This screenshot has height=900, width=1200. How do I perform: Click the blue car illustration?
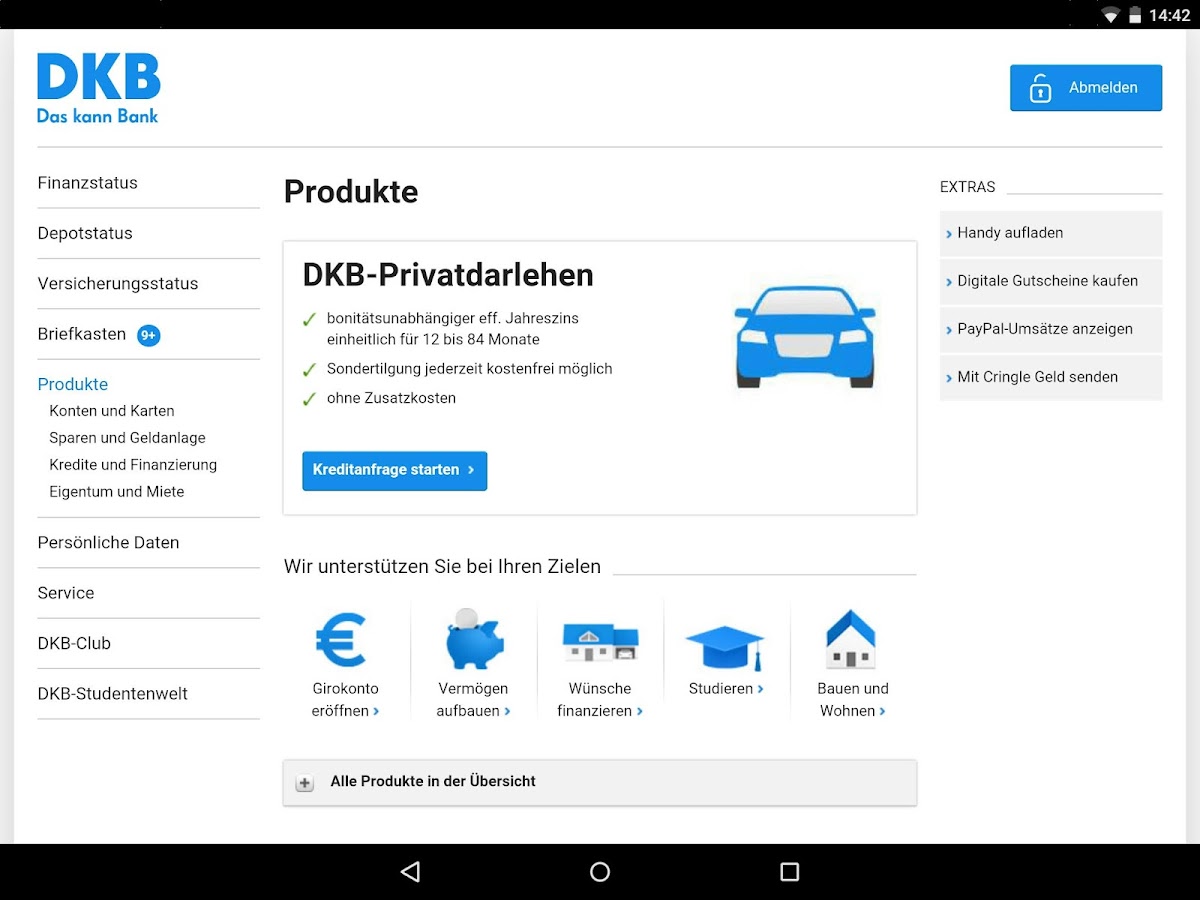coord(805,336)
